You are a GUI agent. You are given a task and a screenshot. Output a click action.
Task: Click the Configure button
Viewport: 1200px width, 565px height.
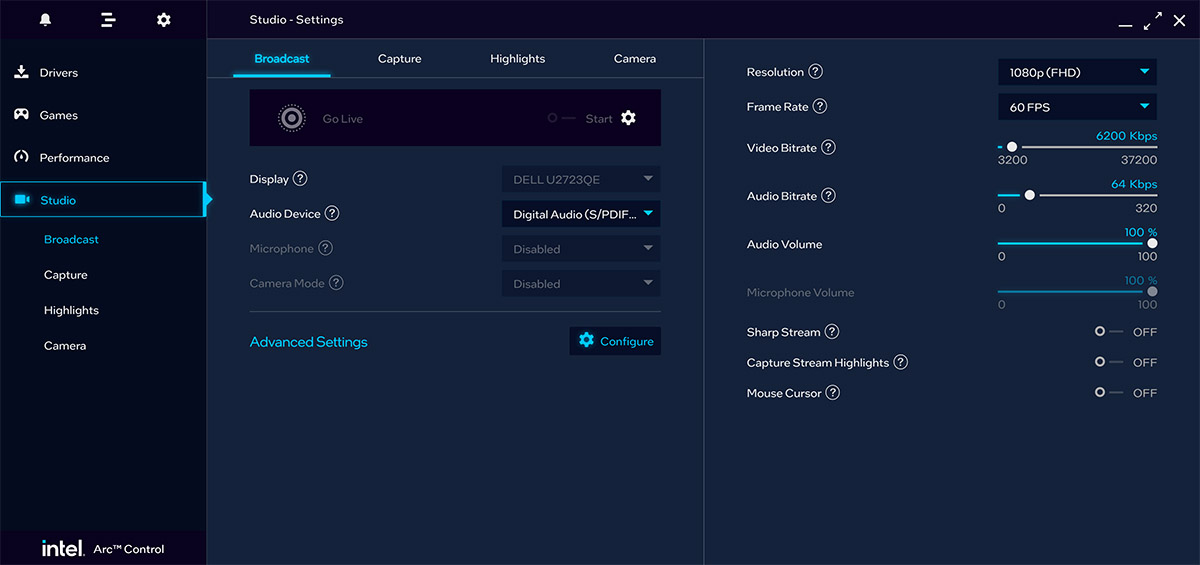(x=615, y=341)
